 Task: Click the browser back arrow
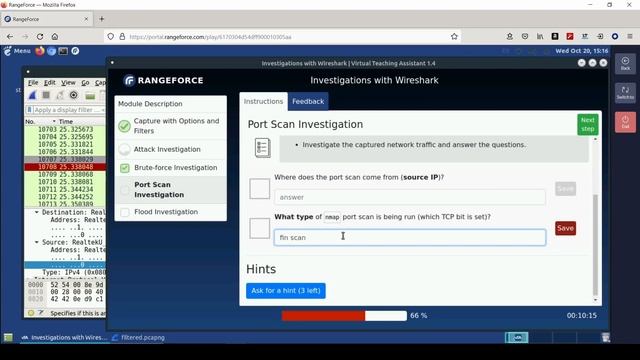point(10,37)
